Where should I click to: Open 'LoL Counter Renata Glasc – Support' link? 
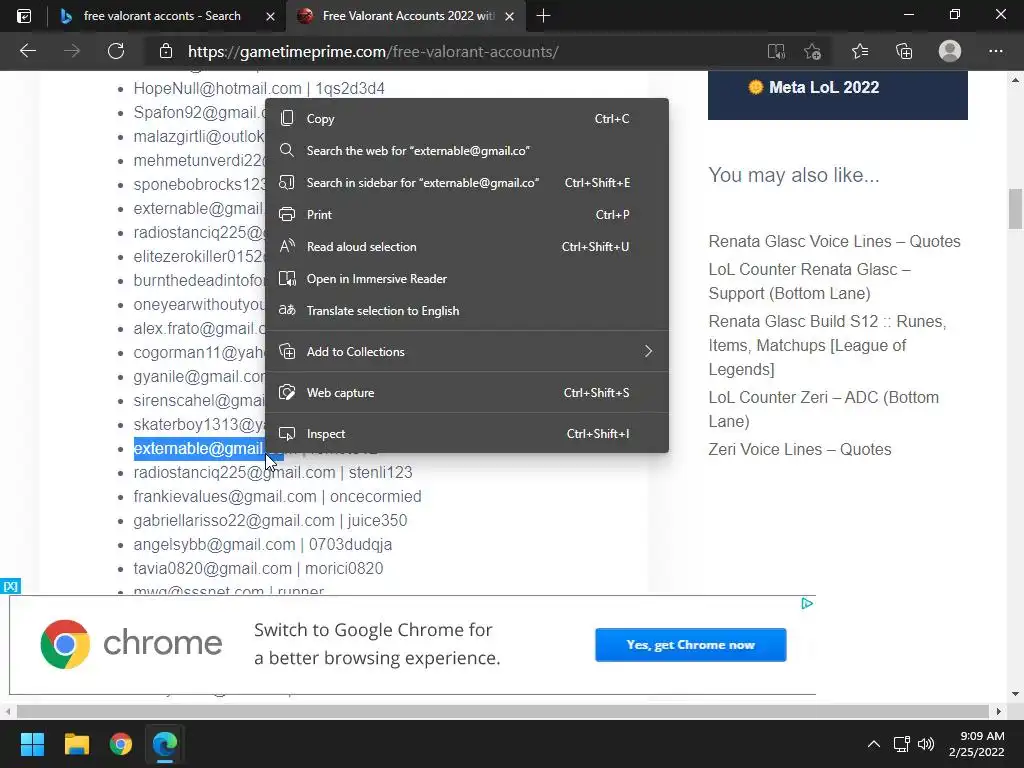pos(810,281)
